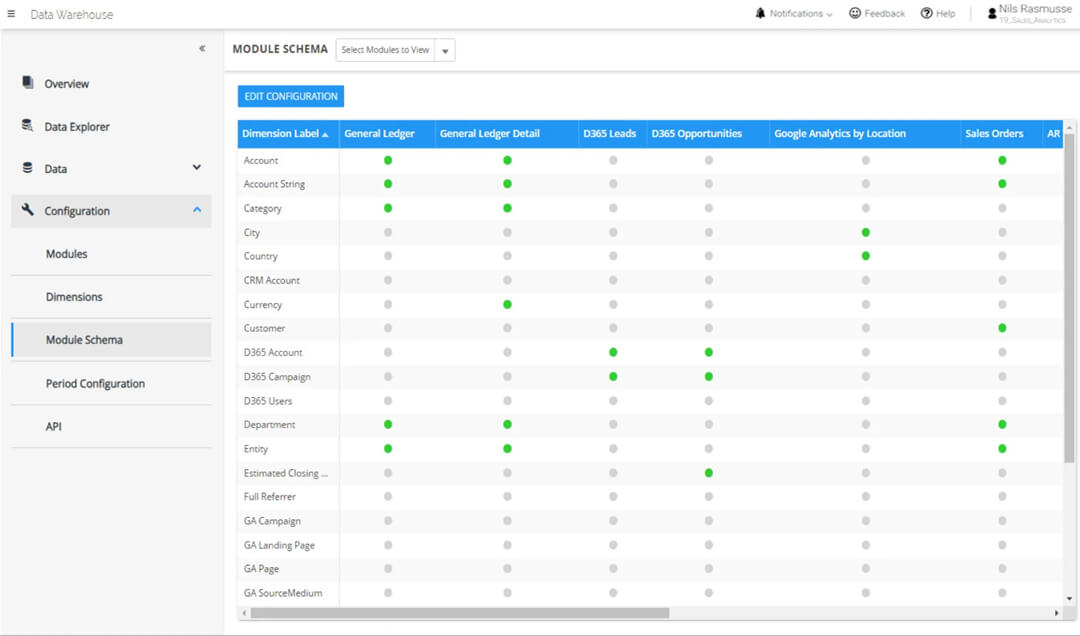Open Overview from the sidebar icon
The width and height of the screenshot is (1080, 636).
pyautogui.click(x=28, y=83)
